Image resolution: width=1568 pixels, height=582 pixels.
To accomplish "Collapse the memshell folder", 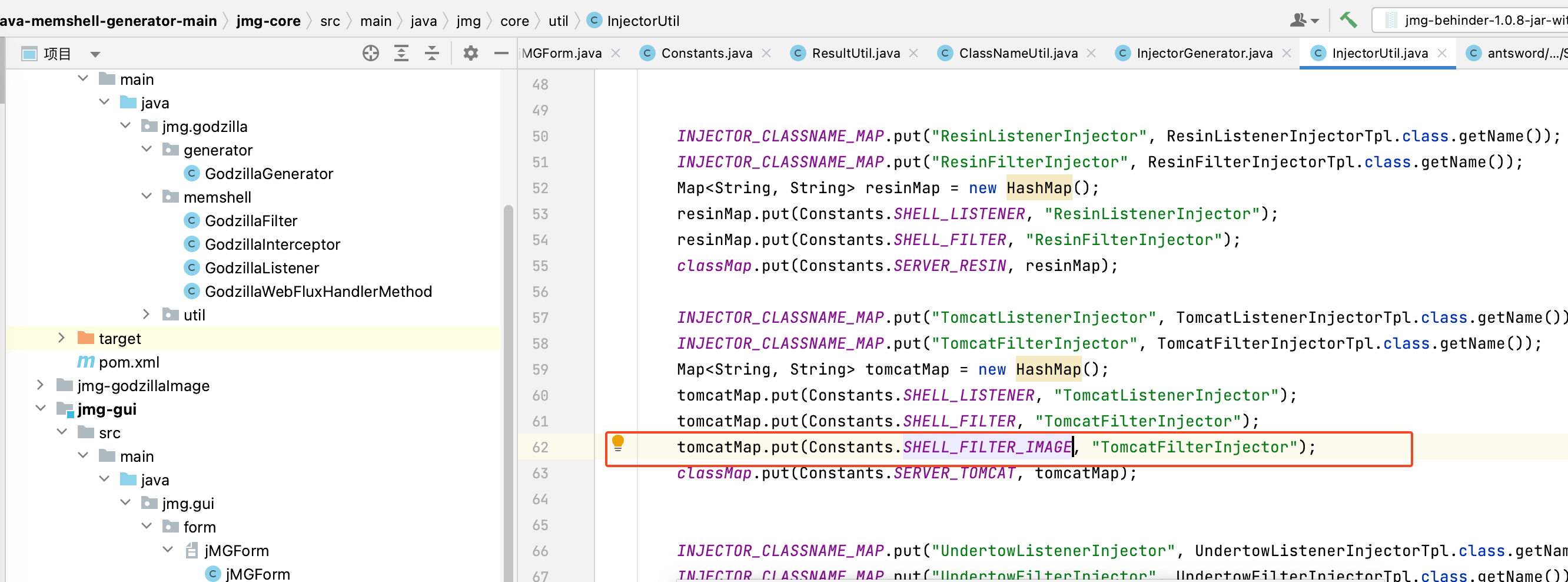I will pos(147,196).
